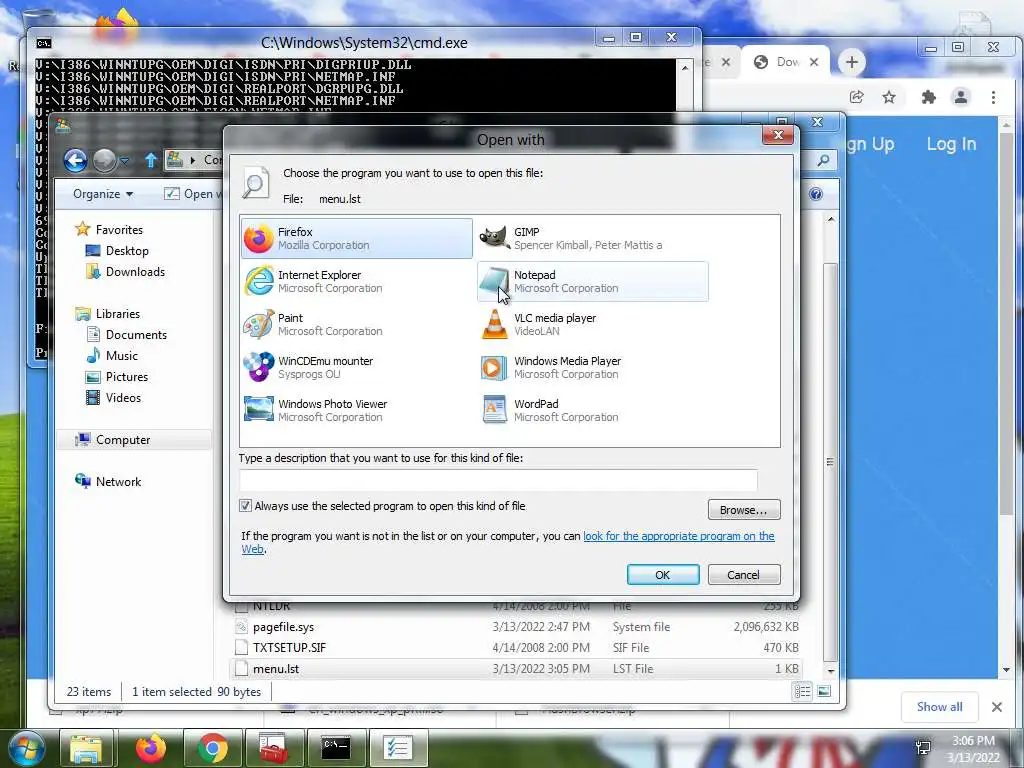Viewport: 1024px width, 768px height.
Task: Select the TXTSETUP.SIF file row
Action: [x=516, y=648]
